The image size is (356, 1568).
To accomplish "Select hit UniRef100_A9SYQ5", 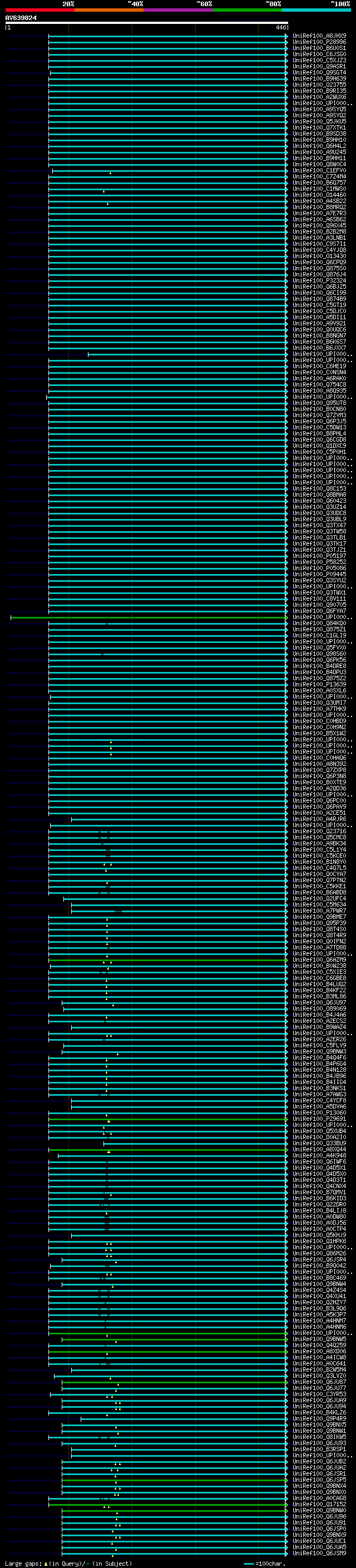I will click(x=319, y=110).
